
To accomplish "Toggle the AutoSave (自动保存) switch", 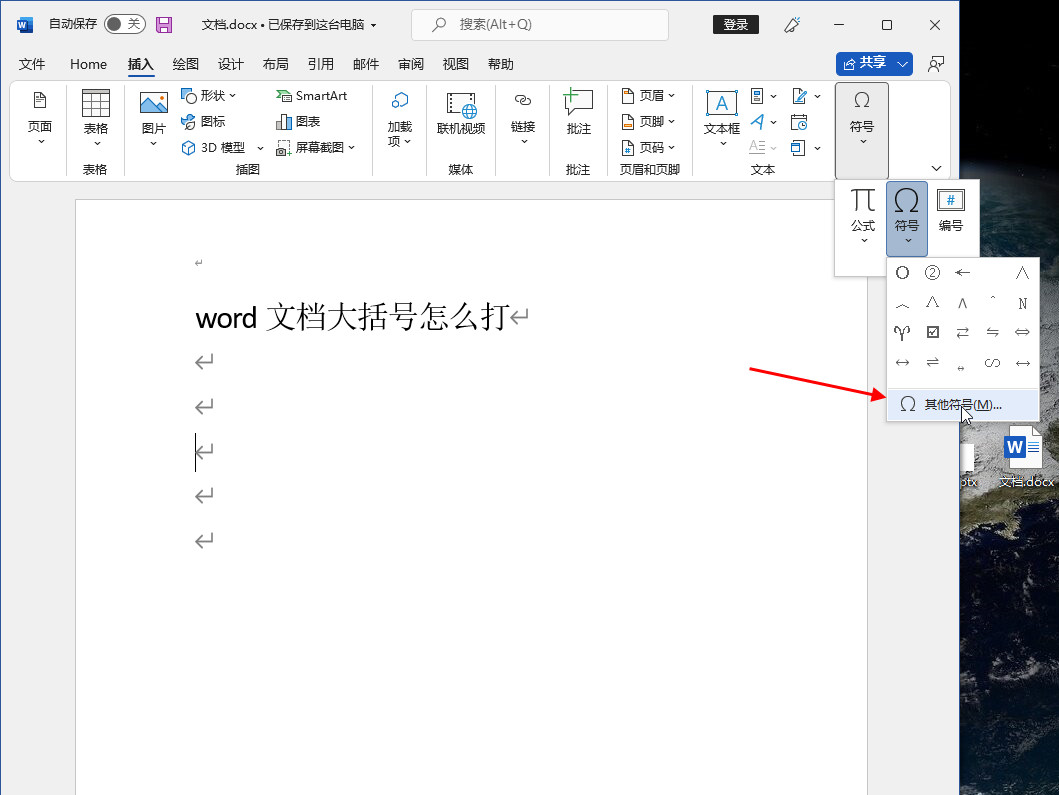I will pos(124,24).
